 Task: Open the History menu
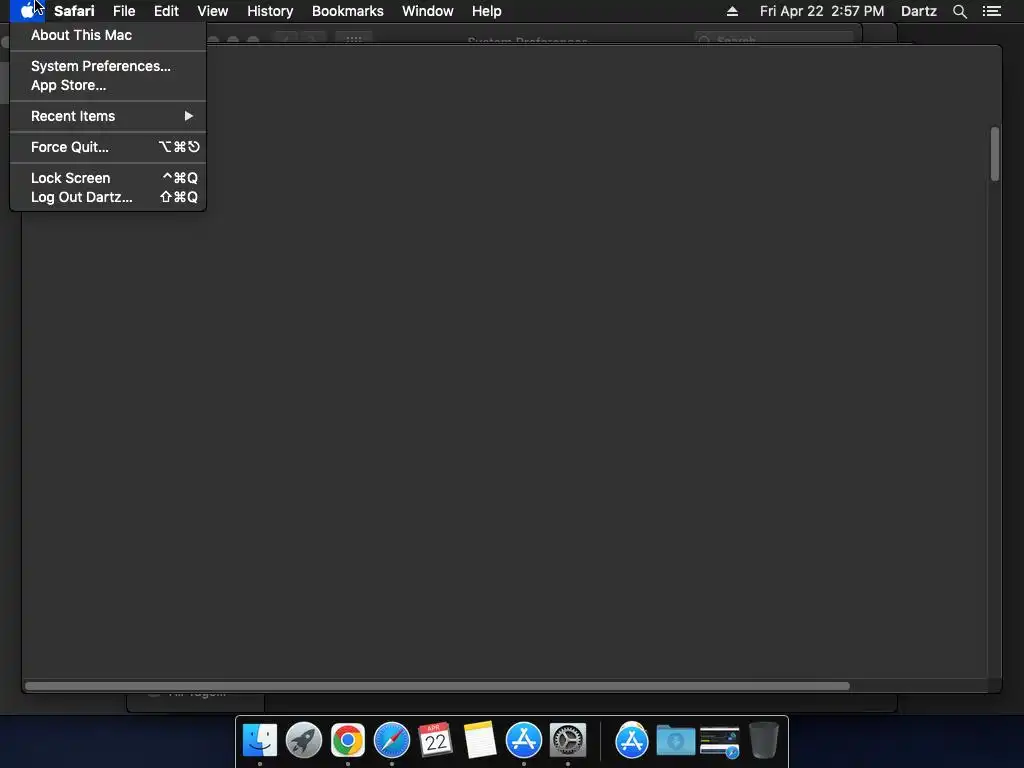tap(270, 11)
